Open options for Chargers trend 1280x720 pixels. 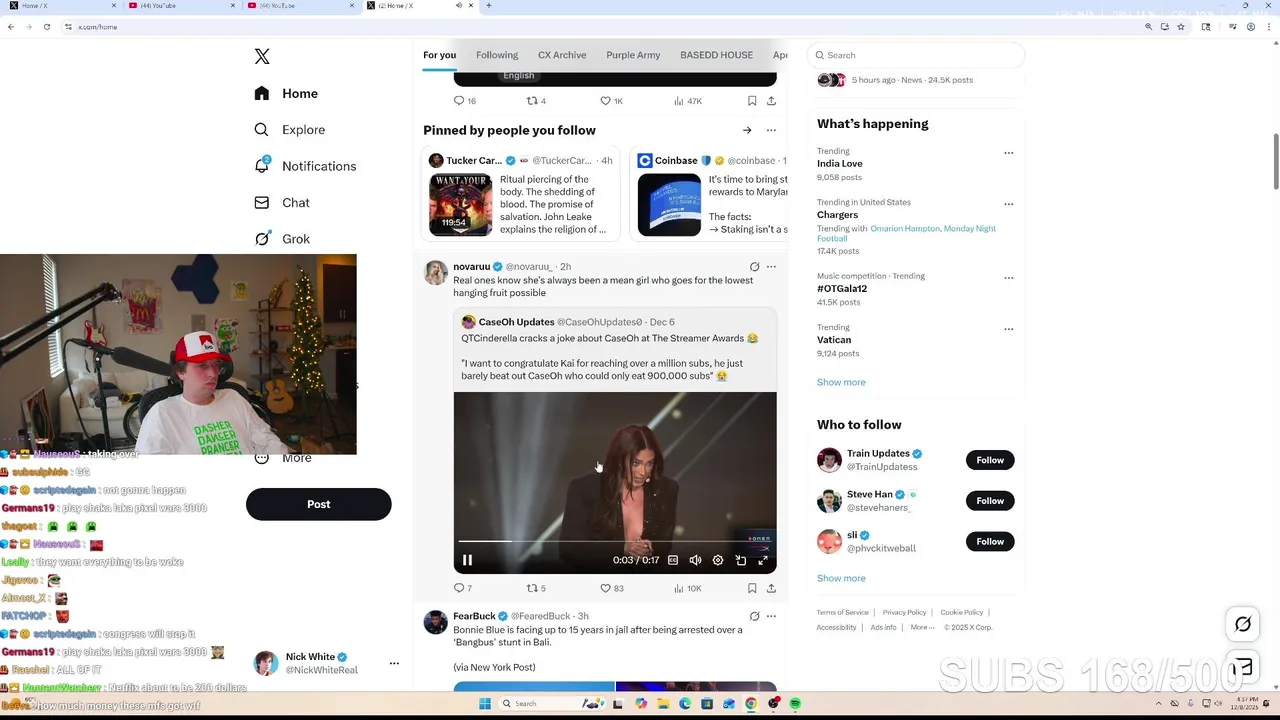(1008, 204)
